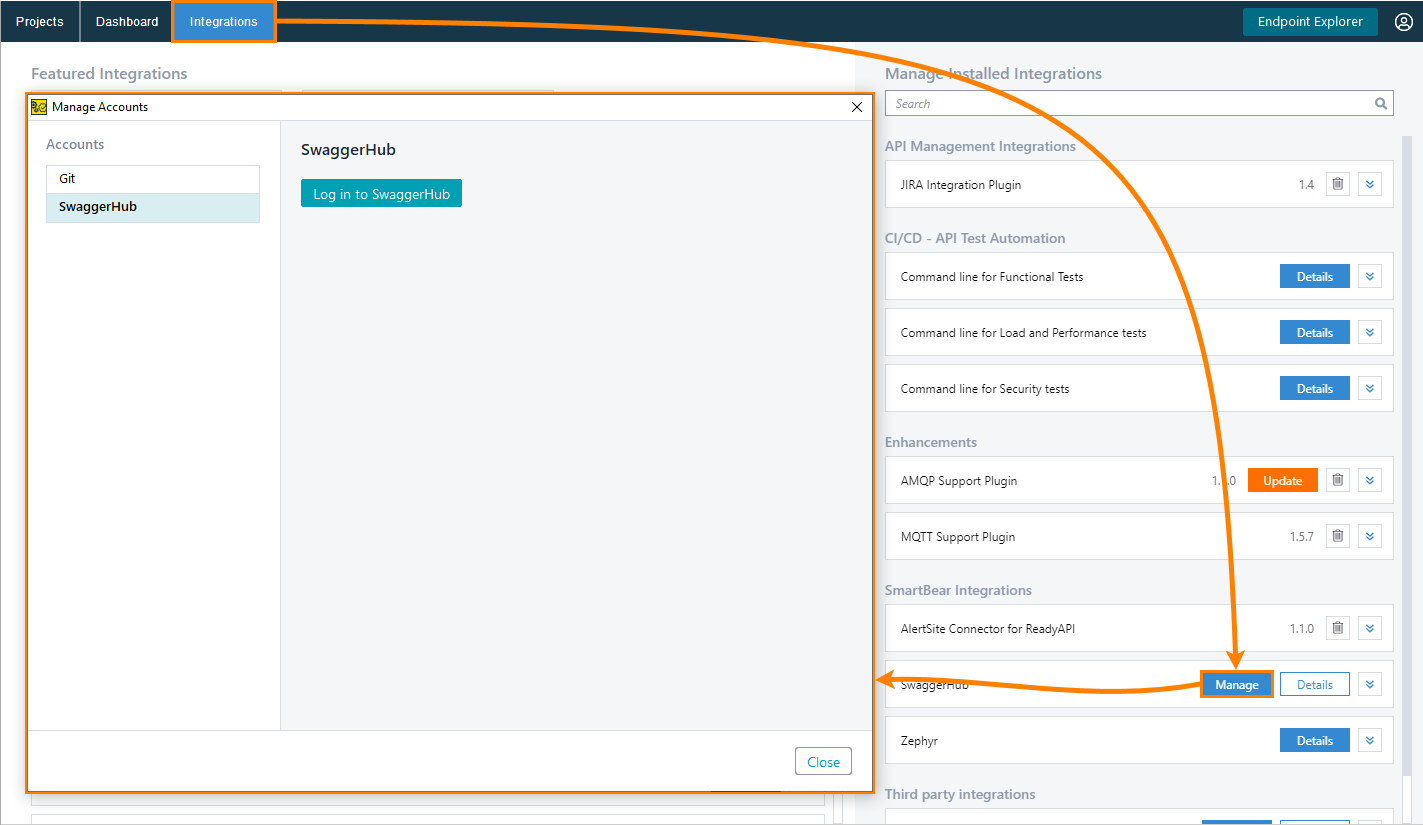Open Details for Command line for Security tests
This screenshot has height=825, width=1423.
[1315, 389]
